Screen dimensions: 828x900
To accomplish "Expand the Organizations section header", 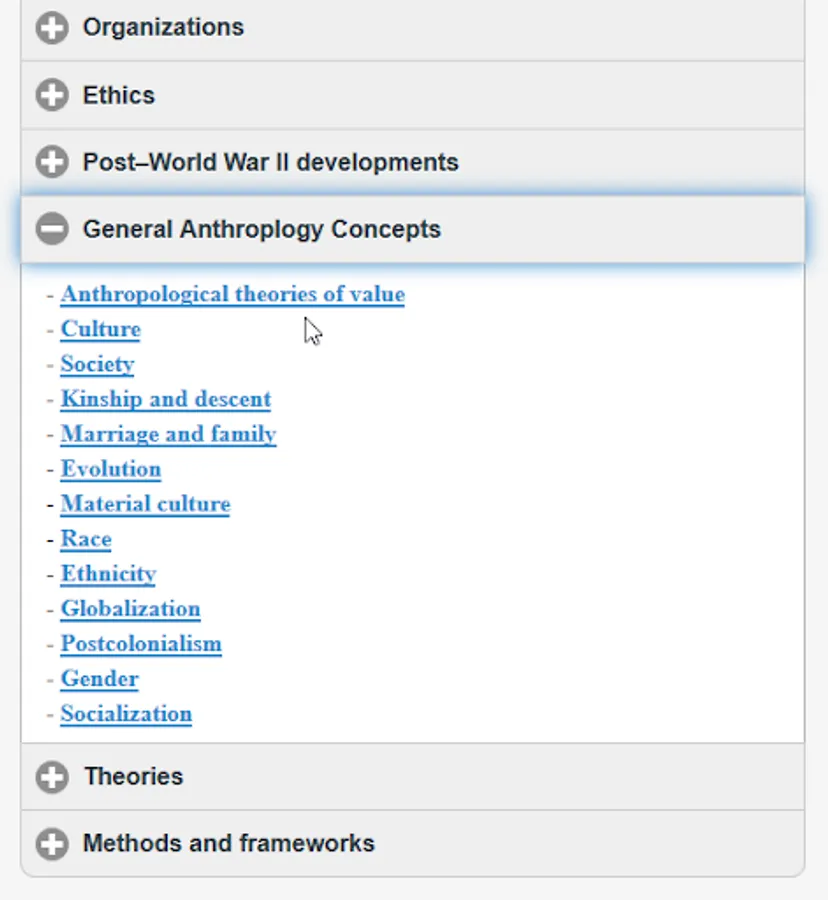I will (x=163, y=28).
